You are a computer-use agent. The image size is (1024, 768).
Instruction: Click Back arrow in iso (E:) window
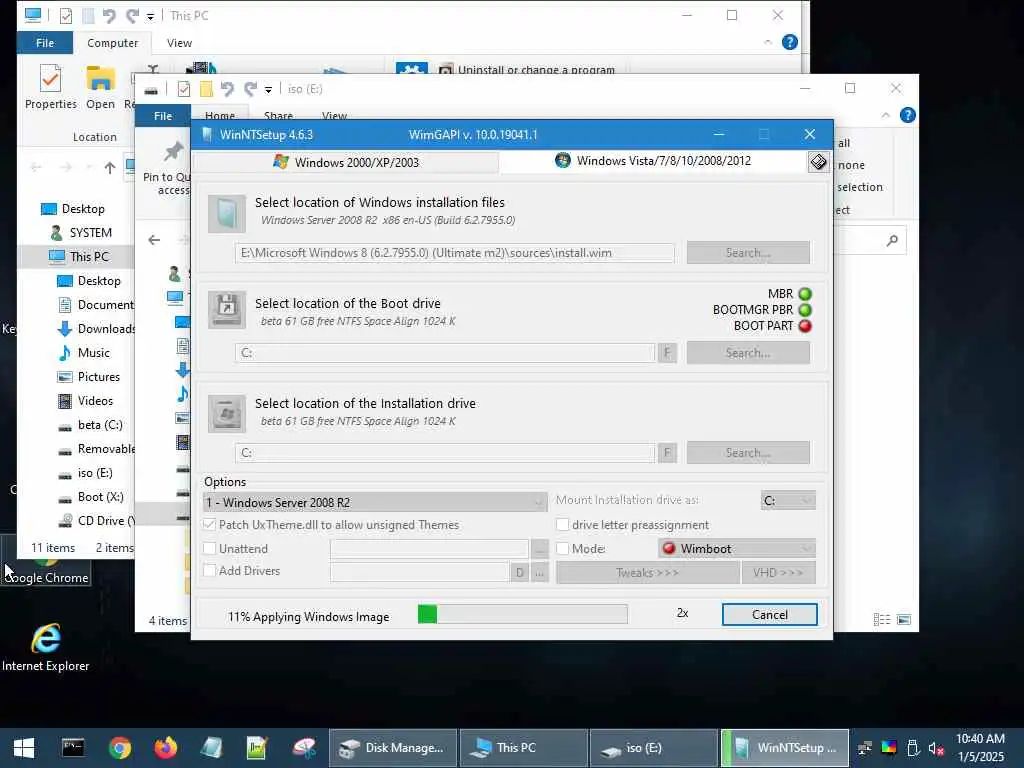pos(154,240)
